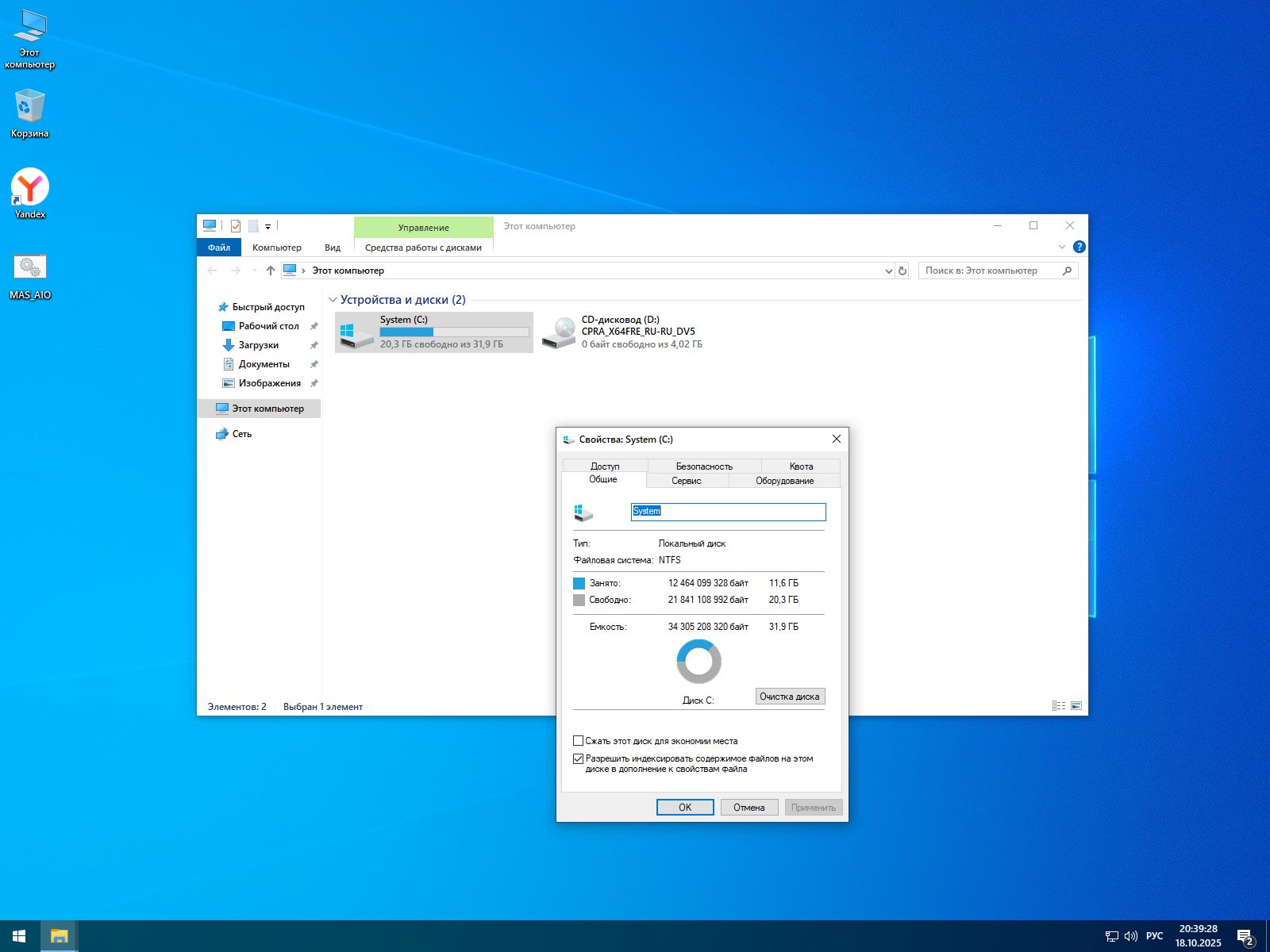
Task: Uncheck allow indexing file contents option
Action: (x=579, y=758)
